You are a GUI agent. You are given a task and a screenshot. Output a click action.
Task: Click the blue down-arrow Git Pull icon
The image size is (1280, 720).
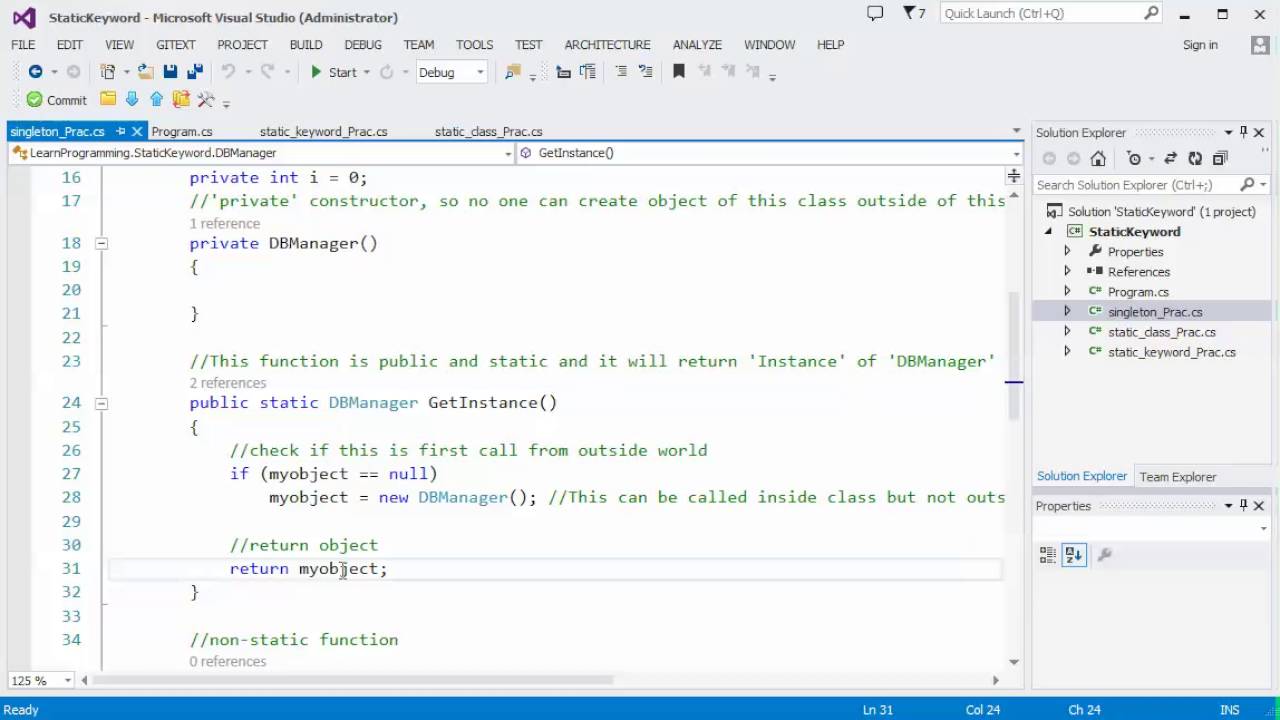coord(132,99)
